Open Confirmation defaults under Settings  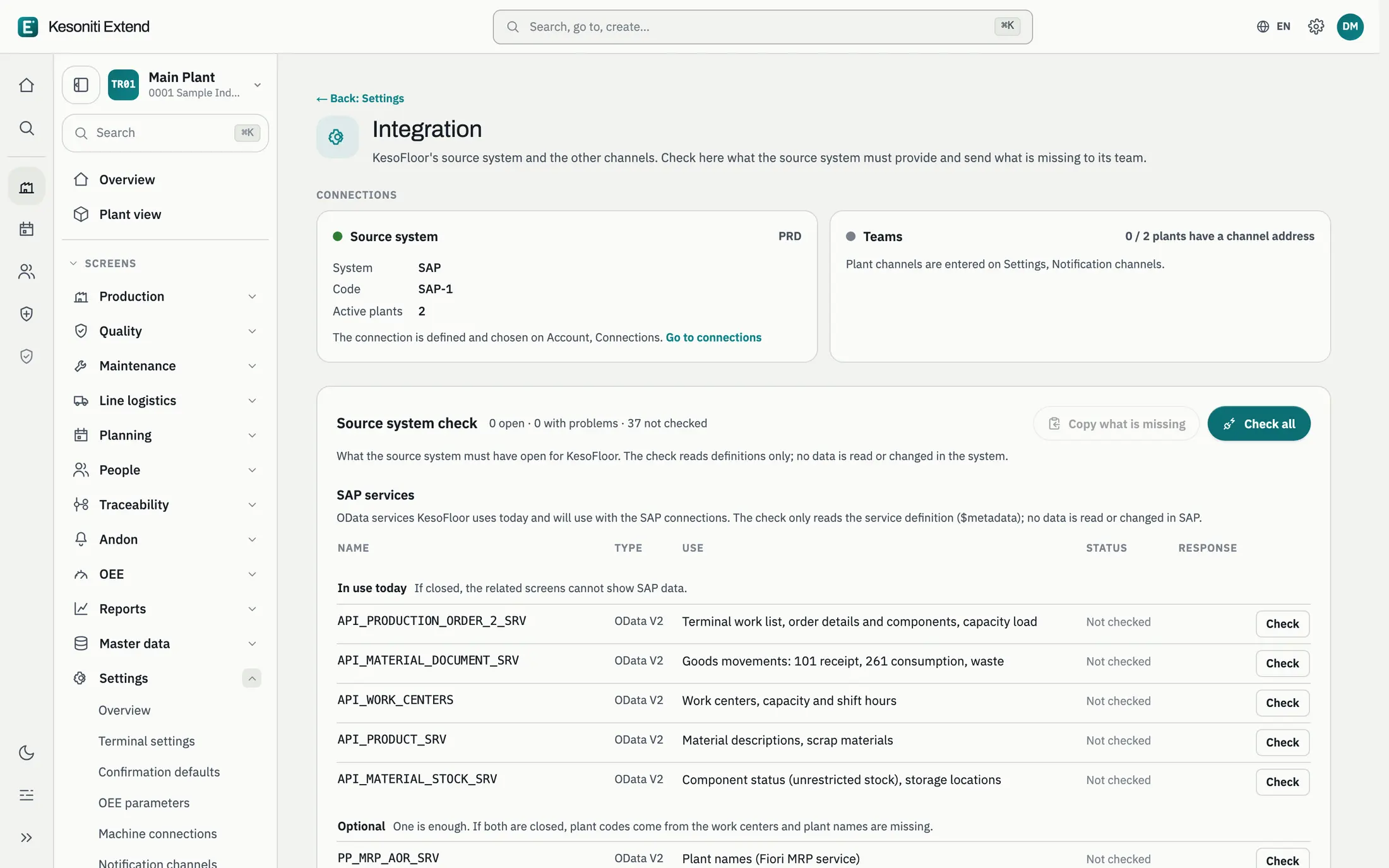coord(159,772)
